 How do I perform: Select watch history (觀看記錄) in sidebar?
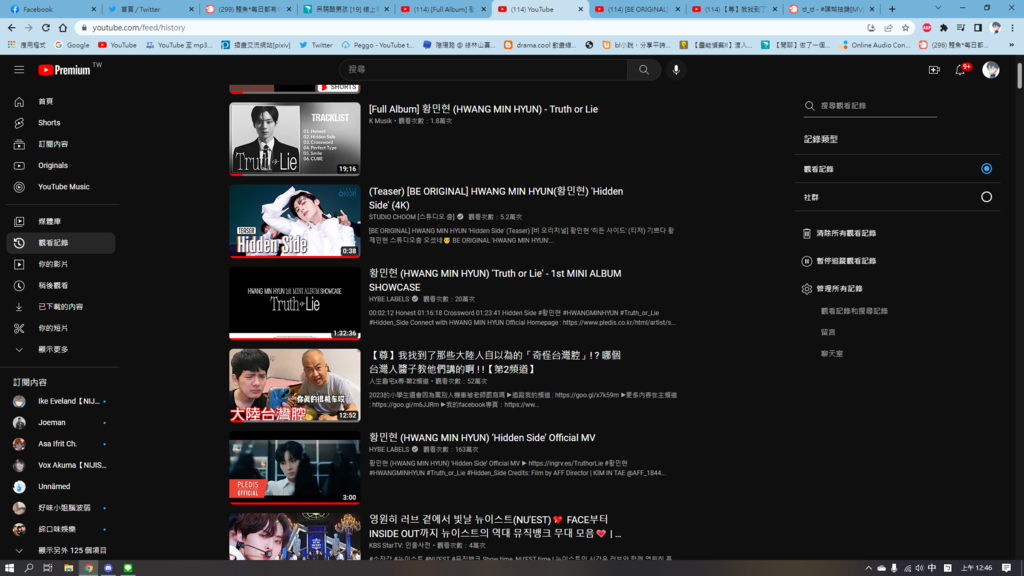[x=61, y=243]
